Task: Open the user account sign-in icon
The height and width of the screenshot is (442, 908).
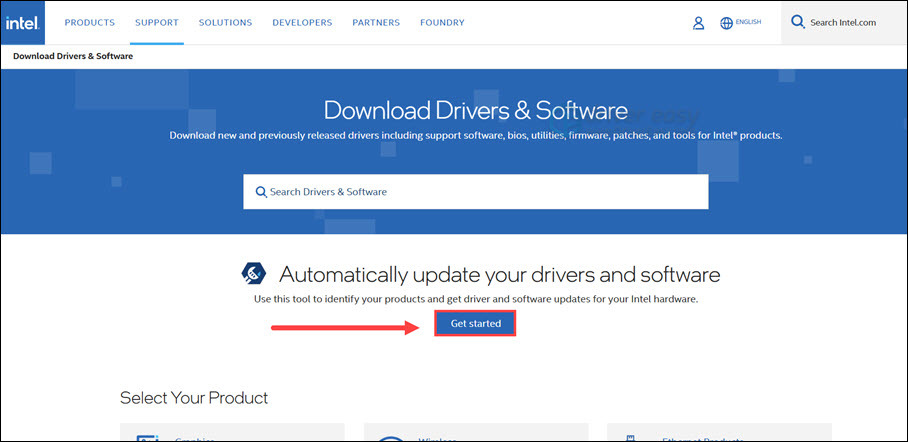Action: (x=699, y=23)
